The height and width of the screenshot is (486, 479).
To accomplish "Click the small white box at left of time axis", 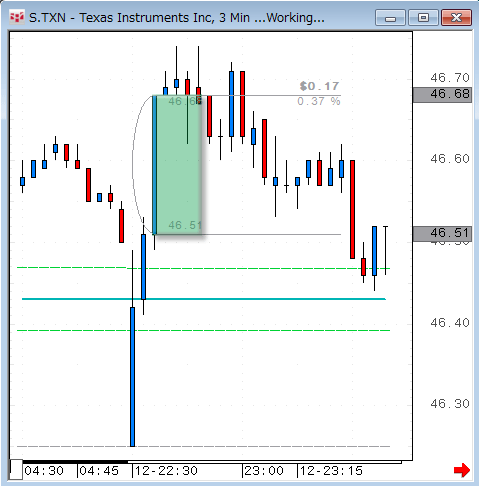I will tap(16, 470).
